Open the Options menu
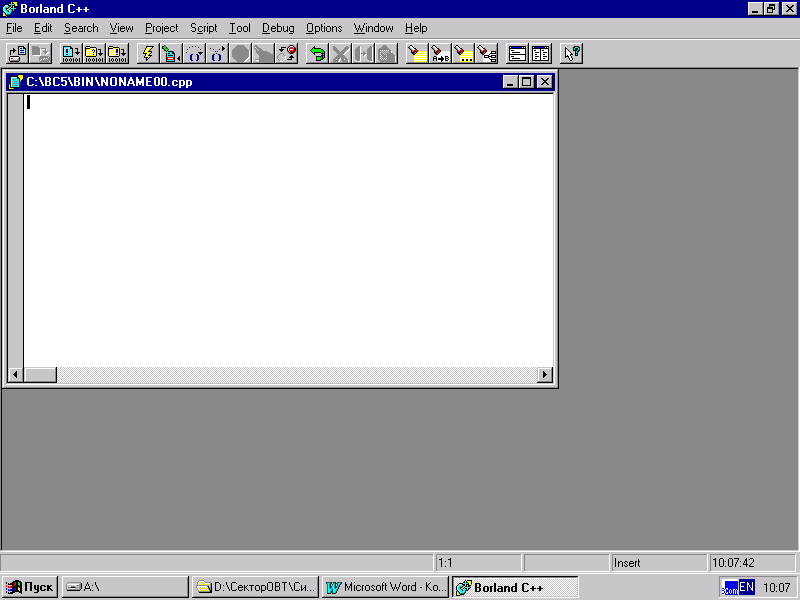The height and width of the screenshot is (600, 800). (324, 28)
